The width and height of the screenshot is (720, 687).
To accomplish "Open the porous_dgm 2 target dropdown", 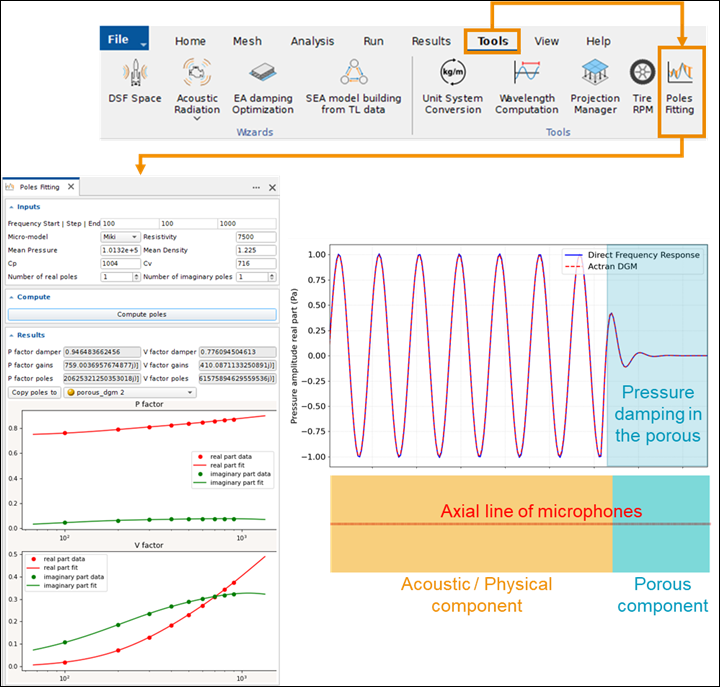I will pos(129,393).
